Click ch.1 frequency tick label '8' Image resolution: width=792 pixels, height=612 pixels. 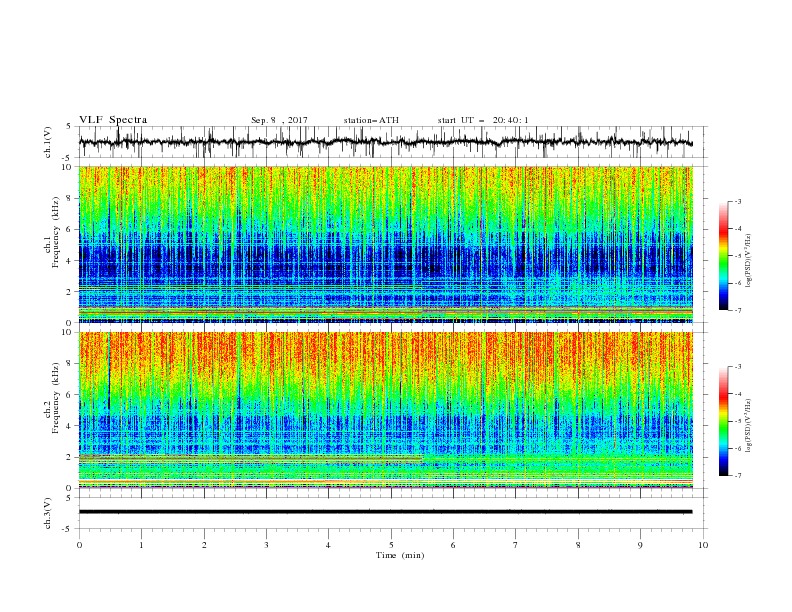(x=70, y=198)
